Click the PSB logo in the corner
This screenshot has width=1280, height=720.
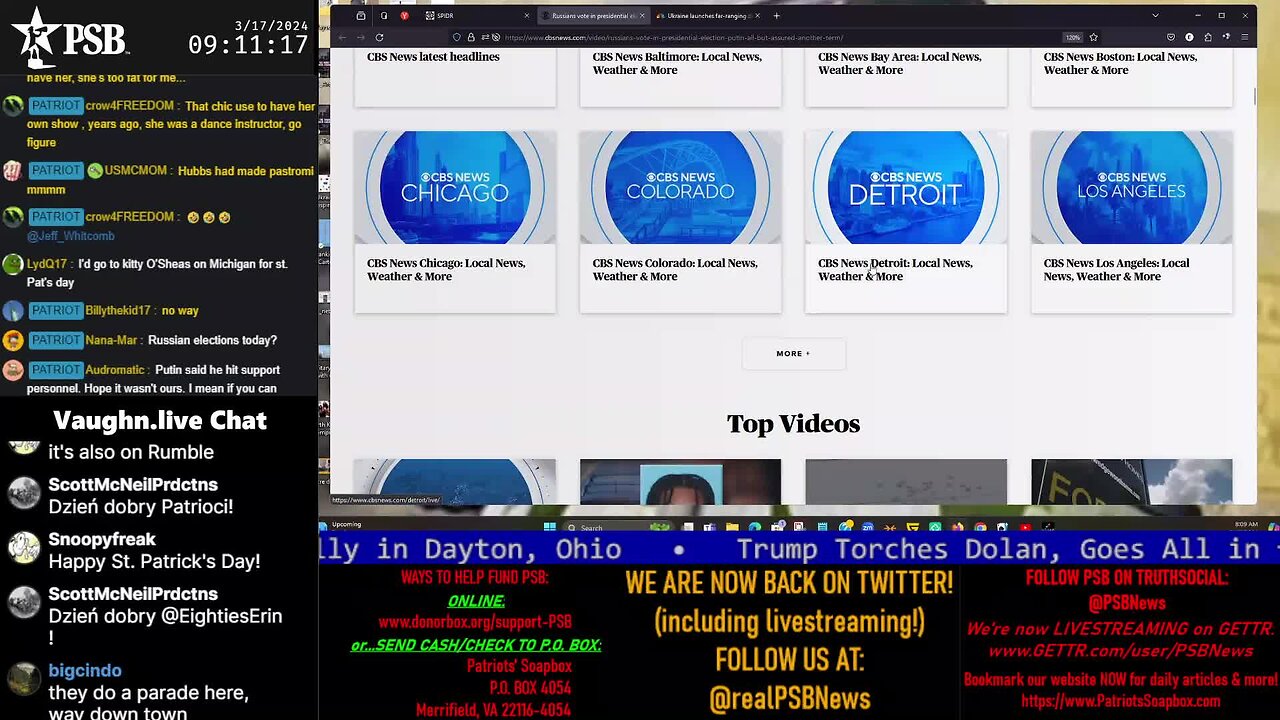coord(70,37)
